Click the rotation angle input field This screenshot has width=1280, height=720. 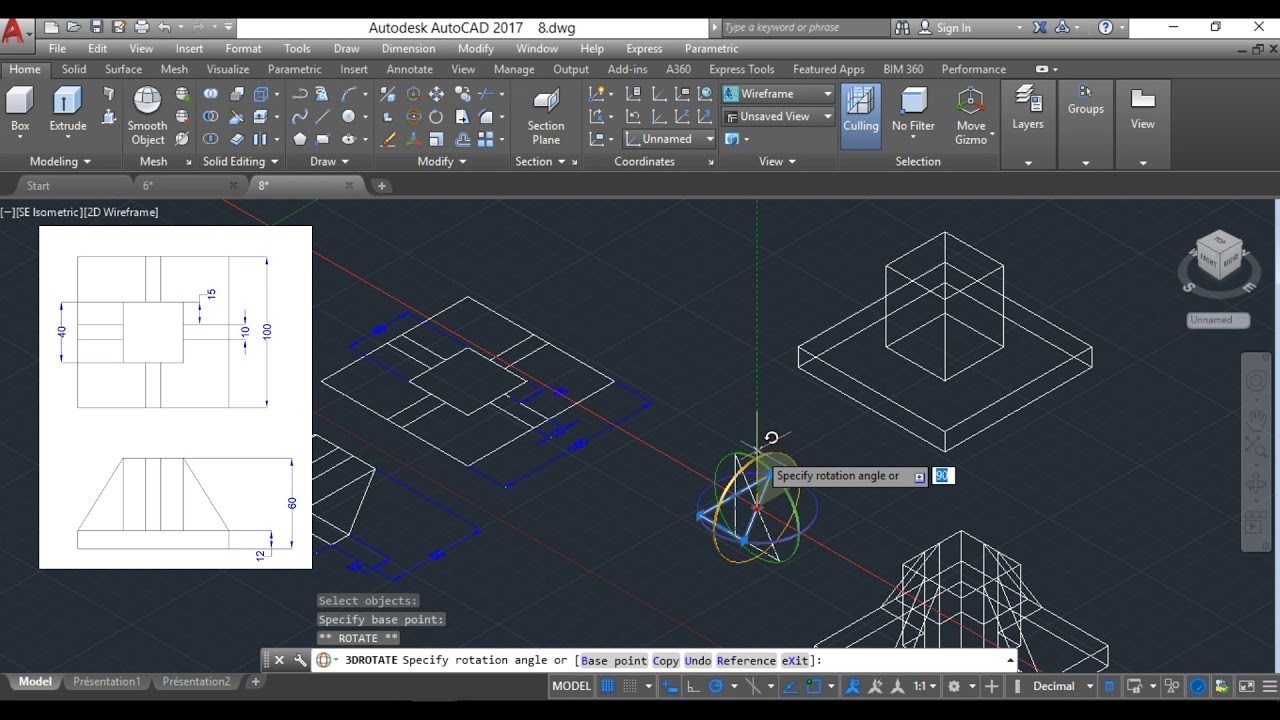[943, 476]
